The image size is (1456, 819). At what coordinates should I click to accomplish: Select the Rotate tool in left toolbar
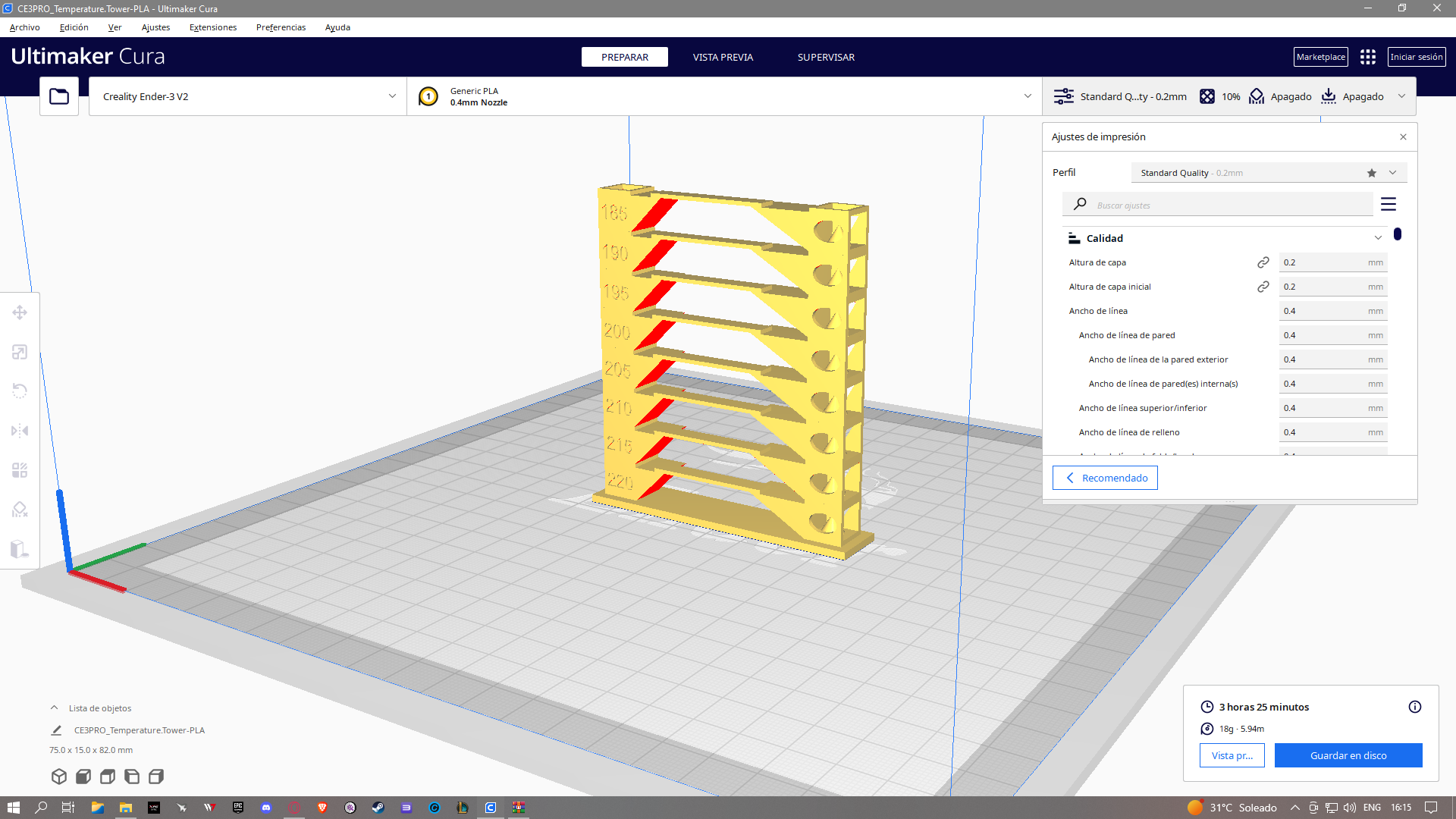(20, 391)
